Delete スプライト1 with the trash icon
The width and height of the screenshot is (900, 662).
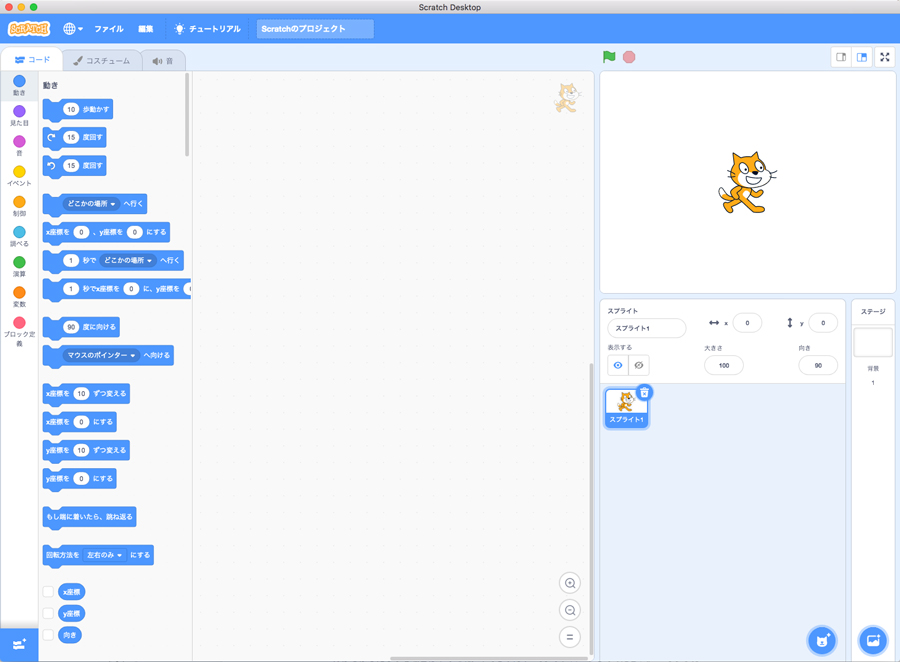click(645, 393)
